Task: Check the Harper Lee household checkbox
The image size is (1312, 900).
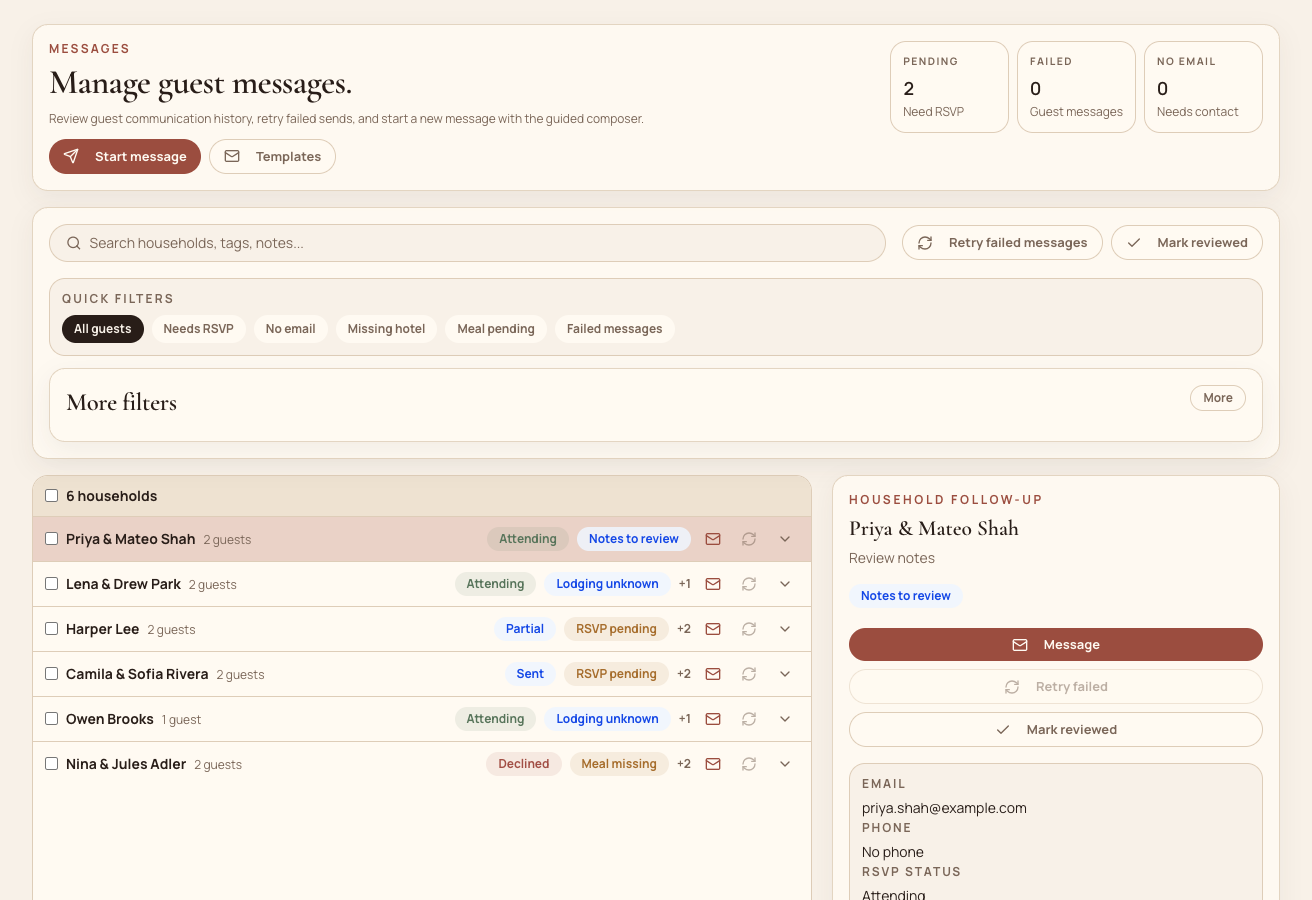Action: click(52, 629)
